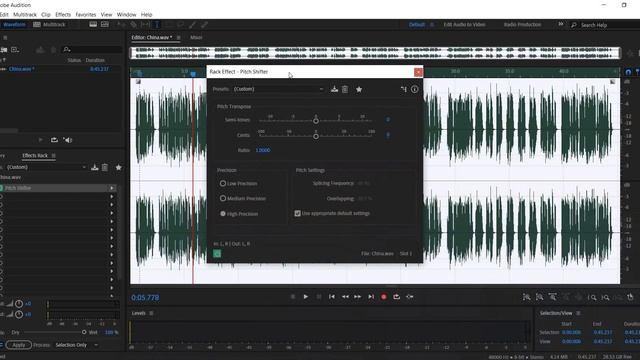This screenshot has width=640, height=360.
Task: Open the Effects Rack presets dropdown
Action: point(46,167)
